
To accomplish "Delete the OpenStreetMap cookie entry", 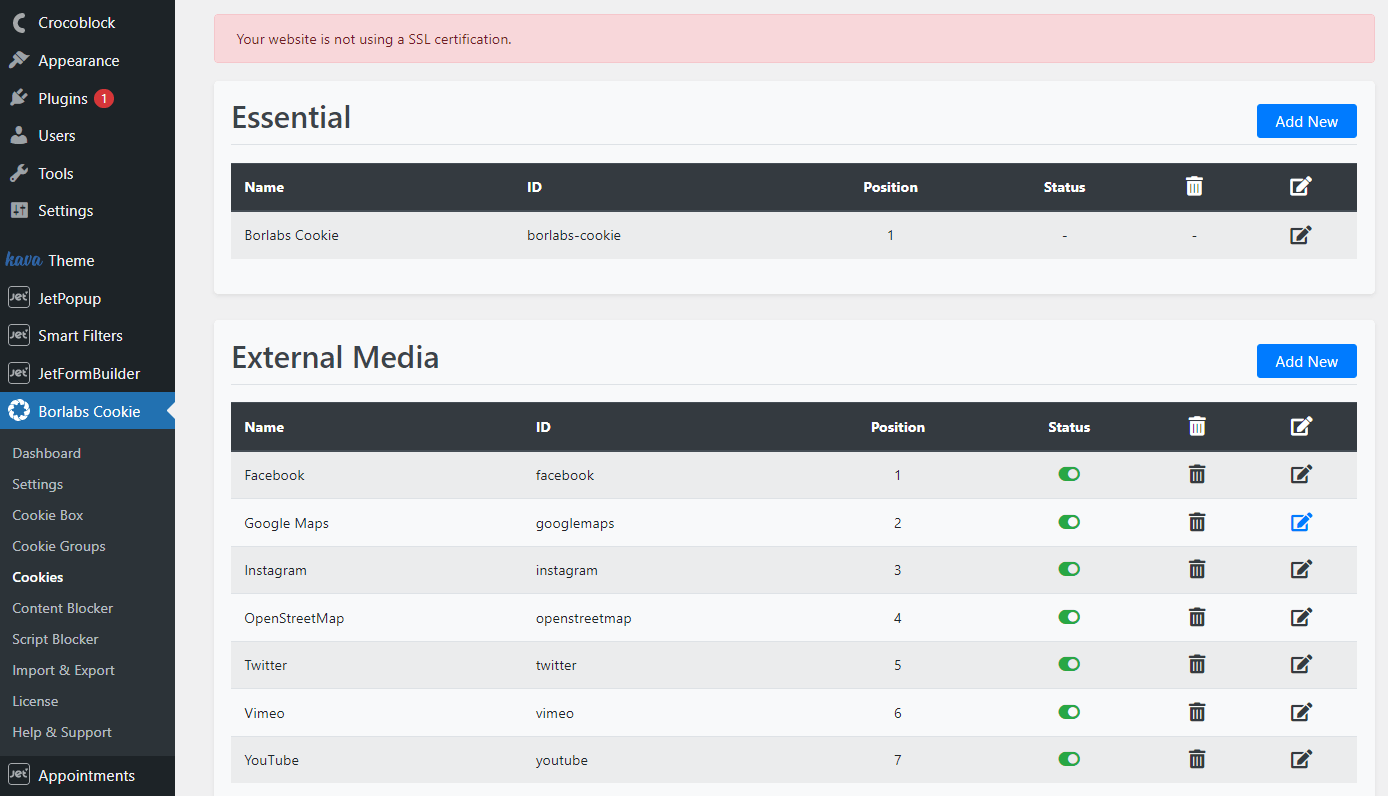I will (x=1197, y=617).
